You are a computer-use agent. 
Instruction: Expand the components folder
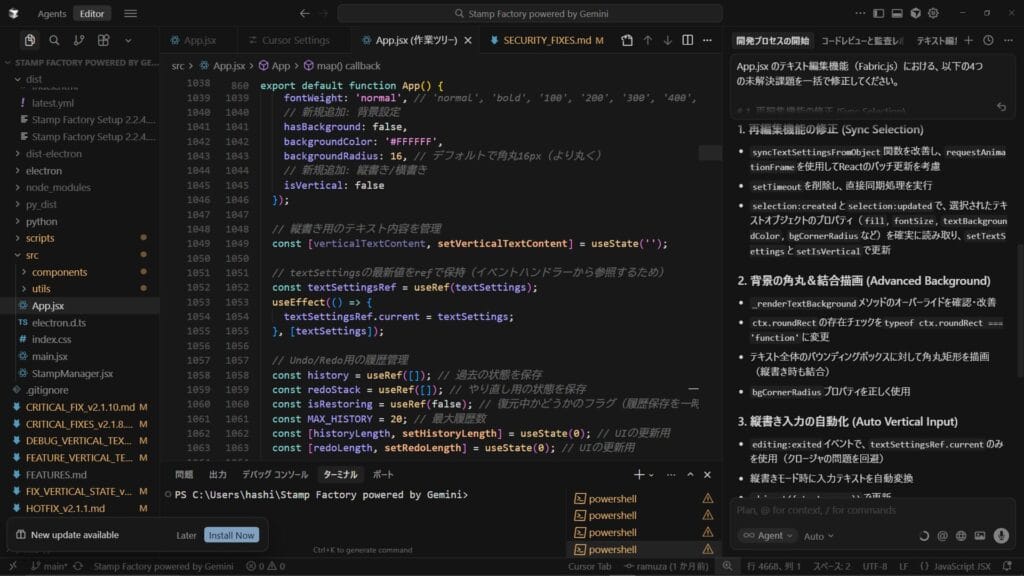click(58, 272)
